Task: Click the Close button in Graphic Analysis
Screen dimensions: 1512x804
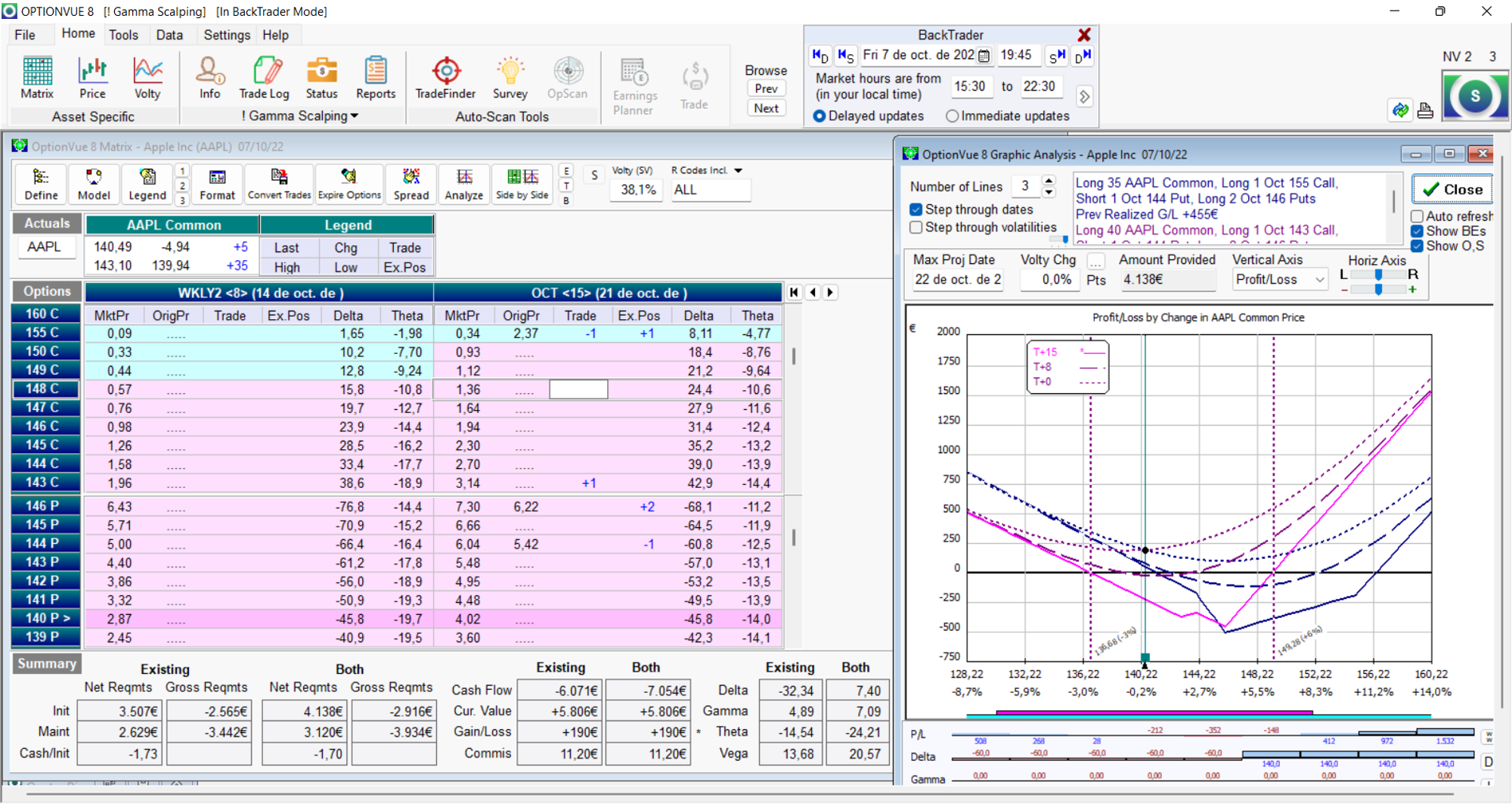Action: click(x=1452, y=189)
